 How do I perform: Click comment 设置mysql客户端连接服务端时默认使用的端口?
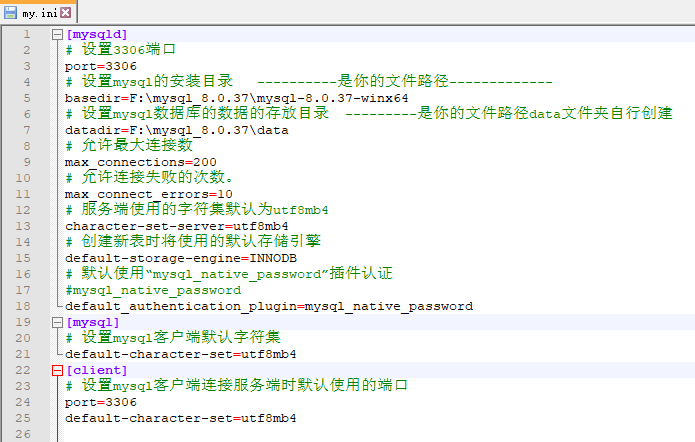tap(236, 386)
